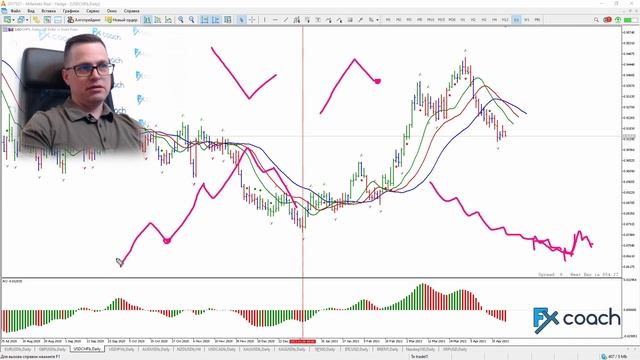Image resolution: width=640 pixels, height=360 pixels.
Task: Expand the New Chart dropdown arrow
Action: coord(13,20)
